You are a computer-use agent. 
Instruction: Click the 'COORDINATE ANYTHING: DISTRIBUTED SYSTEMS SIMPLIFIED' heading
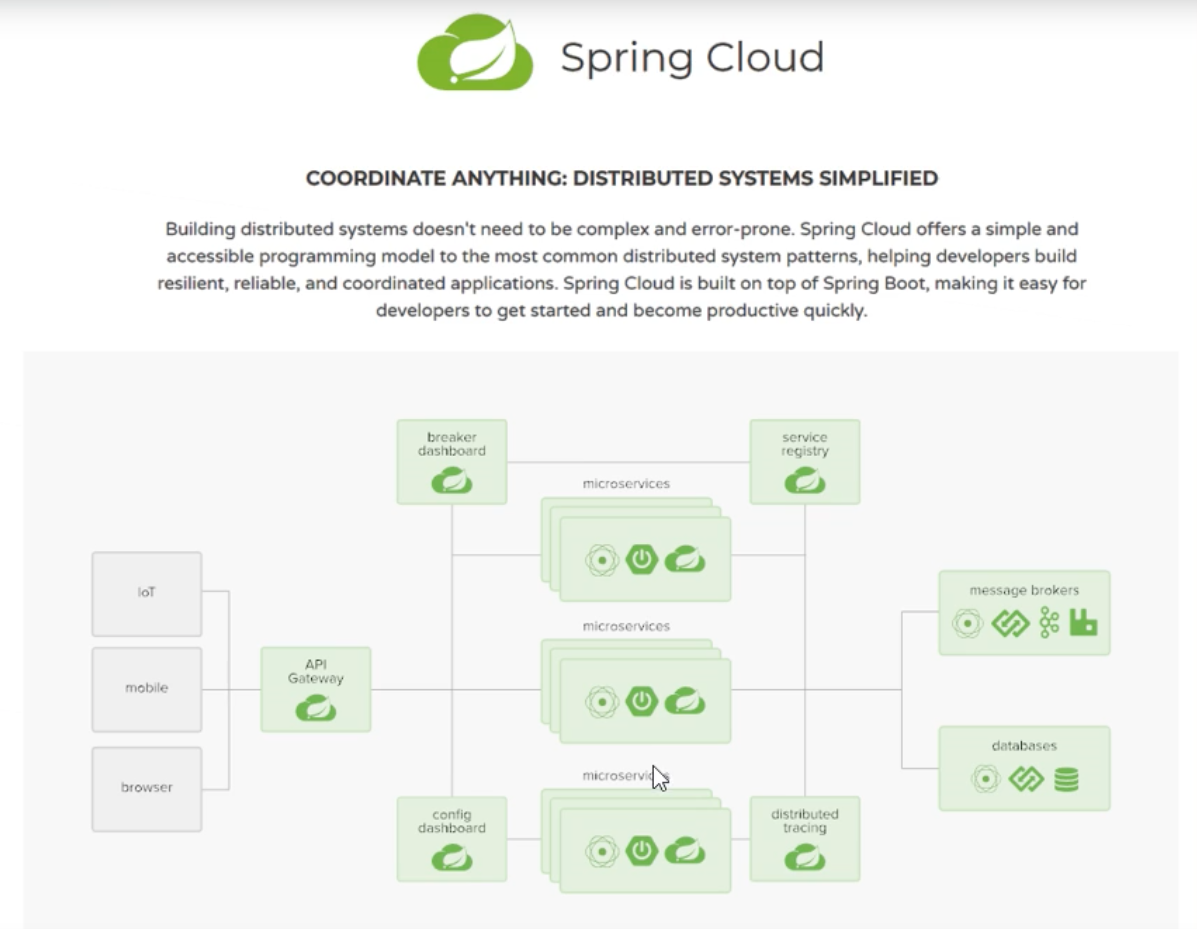pyautogui.click(x=621, y=178)
